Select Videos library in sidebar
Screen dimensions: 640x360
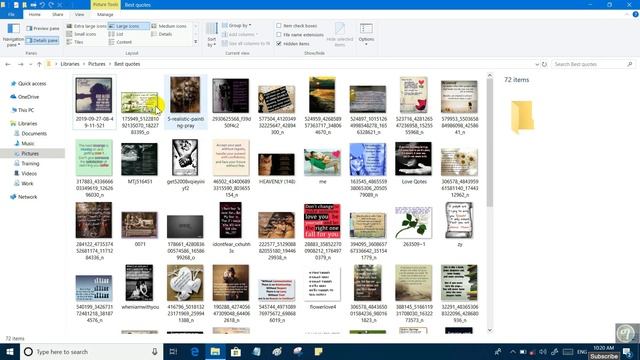tap(25, 173)
